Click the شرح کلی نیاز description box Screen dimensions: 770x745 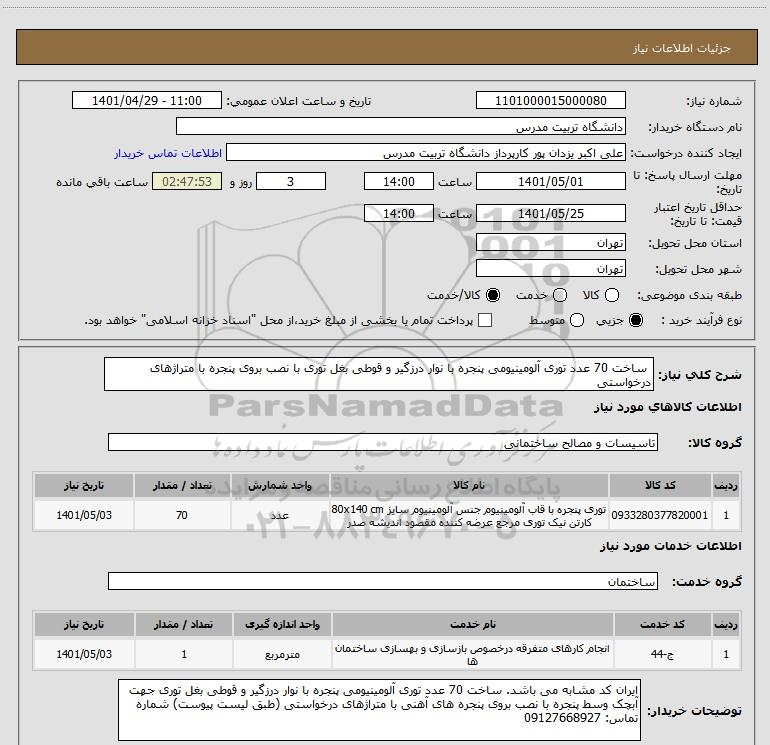point(379,374)
